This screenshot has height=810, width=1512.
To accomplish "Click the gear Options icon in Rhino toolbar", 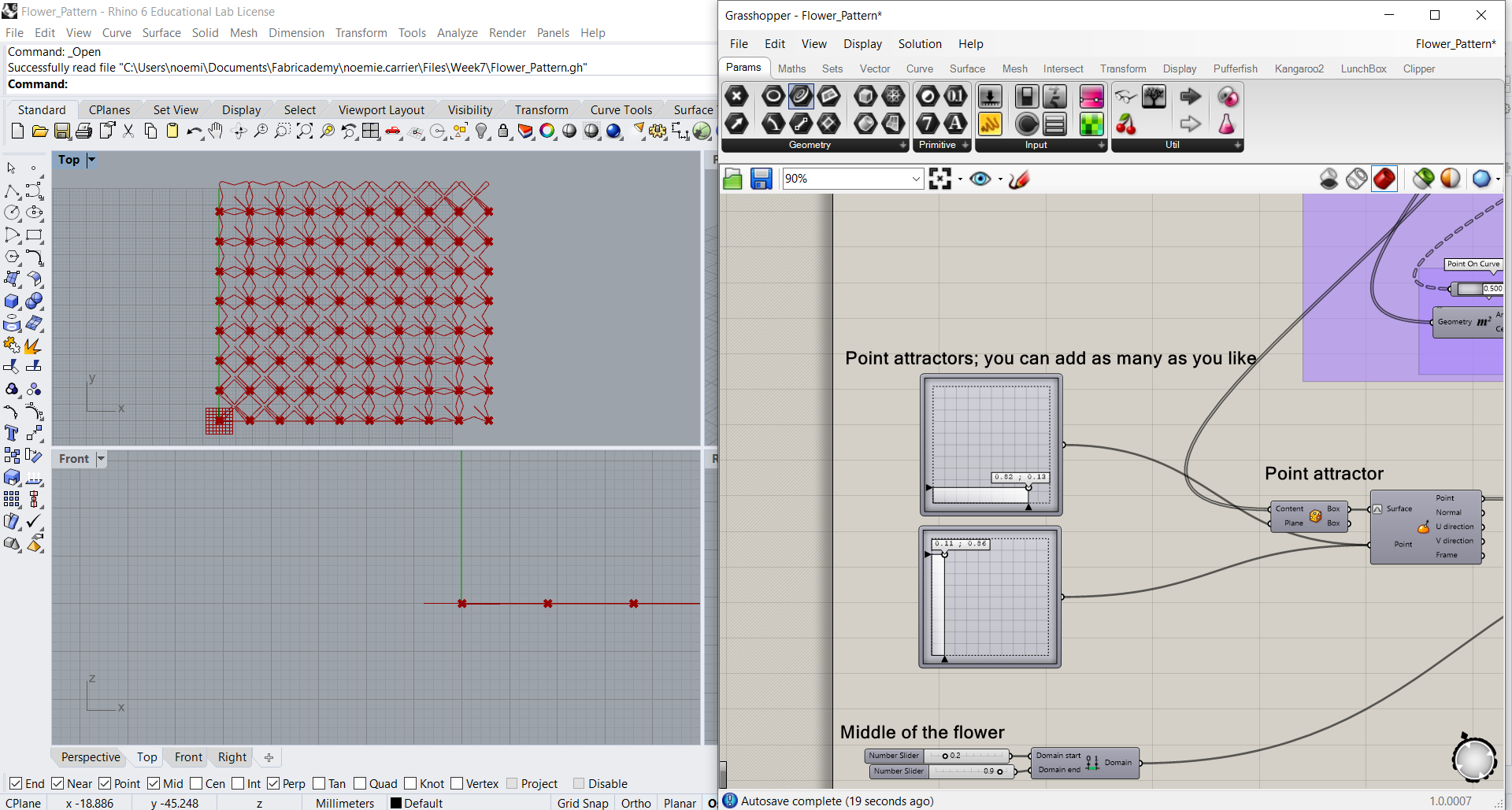I will click(x=658, y=131).
